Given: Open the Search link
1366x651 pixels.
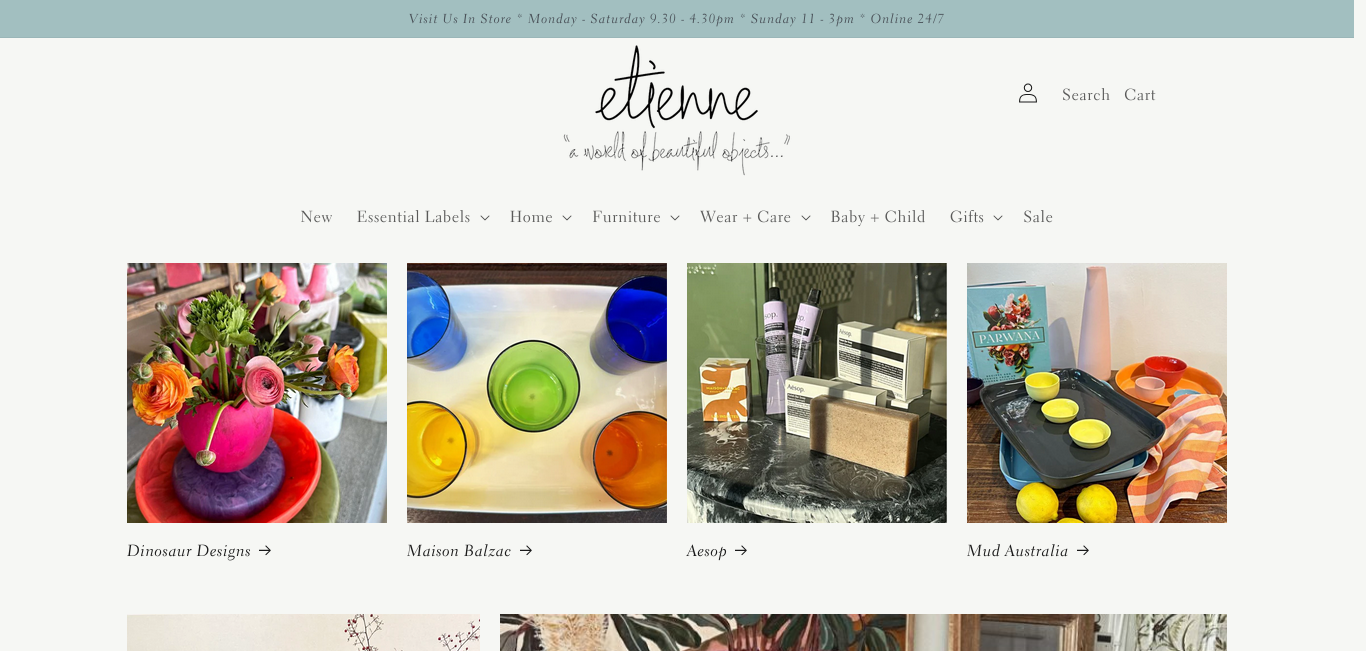Looking at the screenshot, I should click(x=1086, y=95).
